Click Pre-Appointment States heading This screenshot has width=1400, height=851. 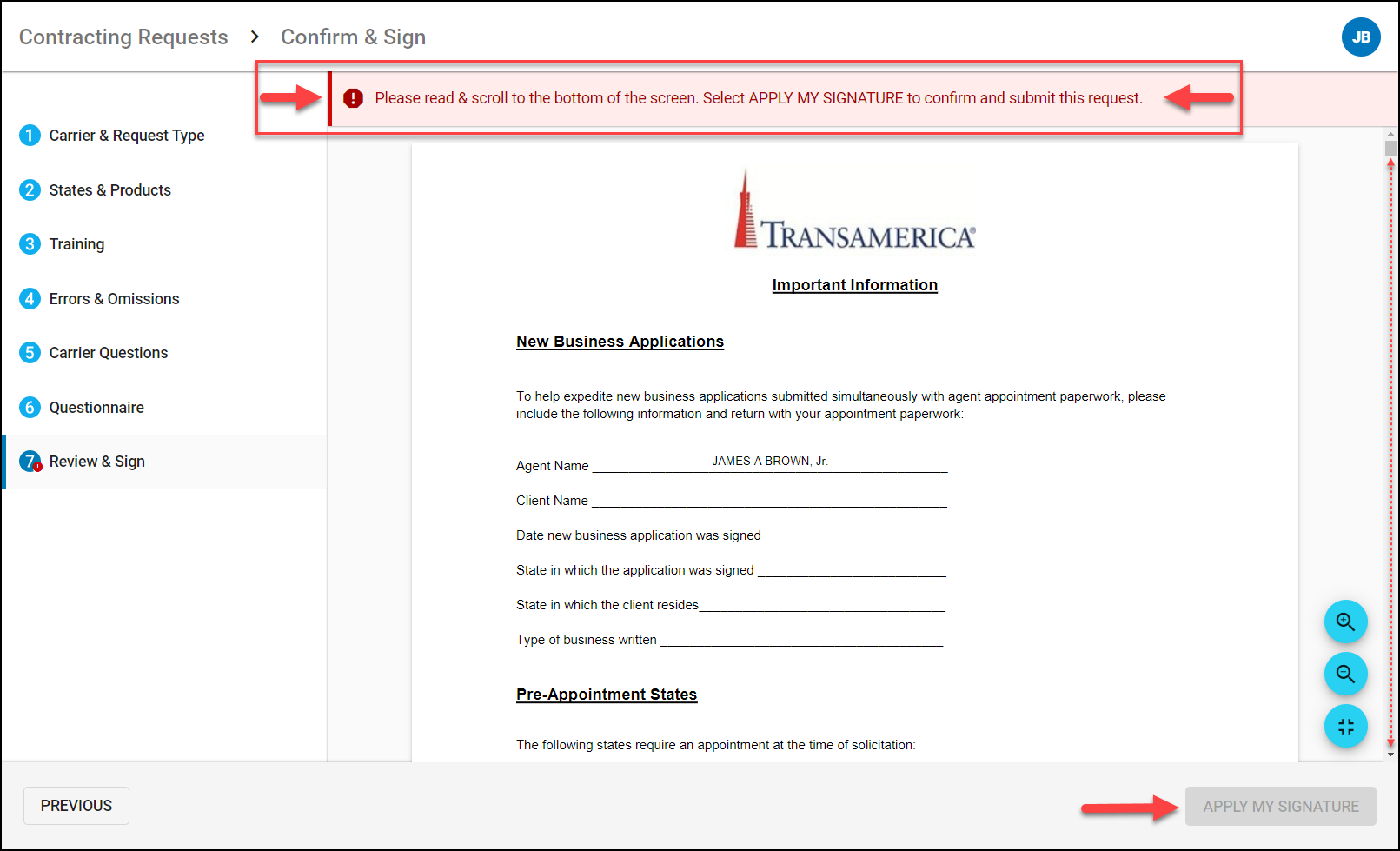[x=607, y=695]
